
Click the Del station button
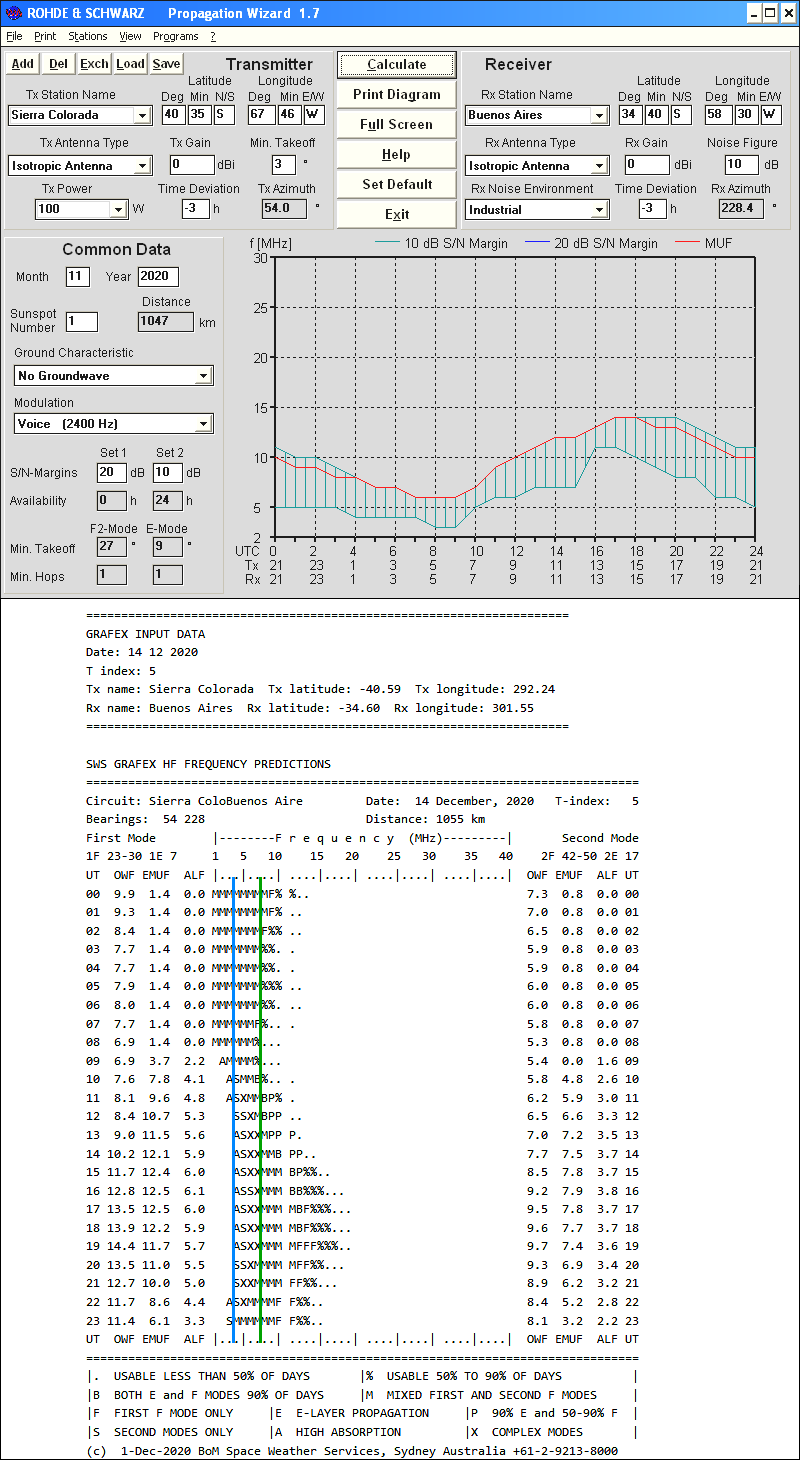tap(59, 64)
